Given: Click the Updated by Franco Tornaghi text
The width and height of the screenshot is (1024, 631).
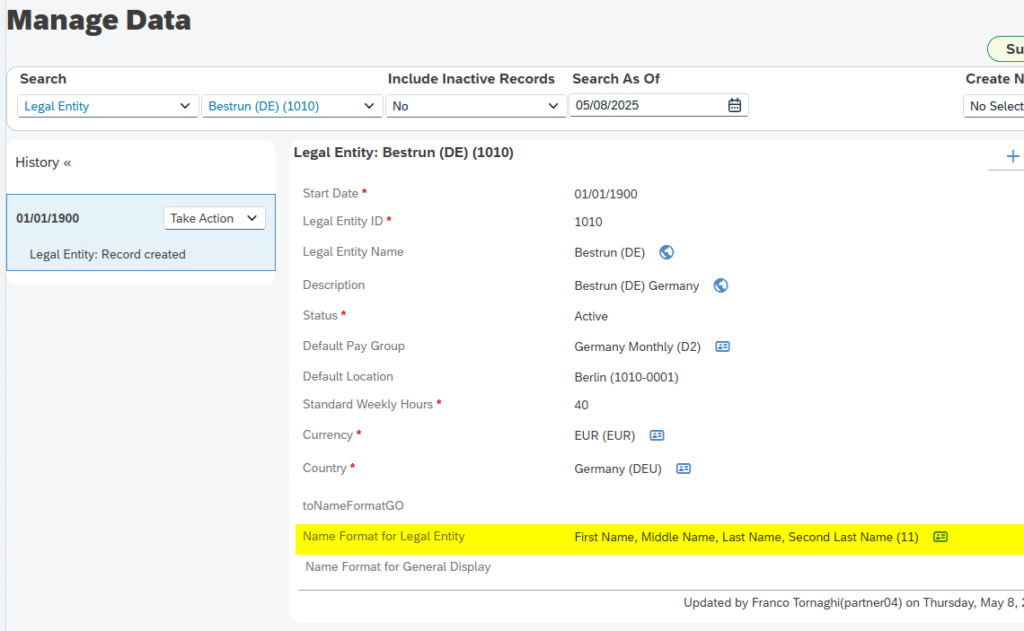Looking at the screenshot, I should tap(854, 603).
